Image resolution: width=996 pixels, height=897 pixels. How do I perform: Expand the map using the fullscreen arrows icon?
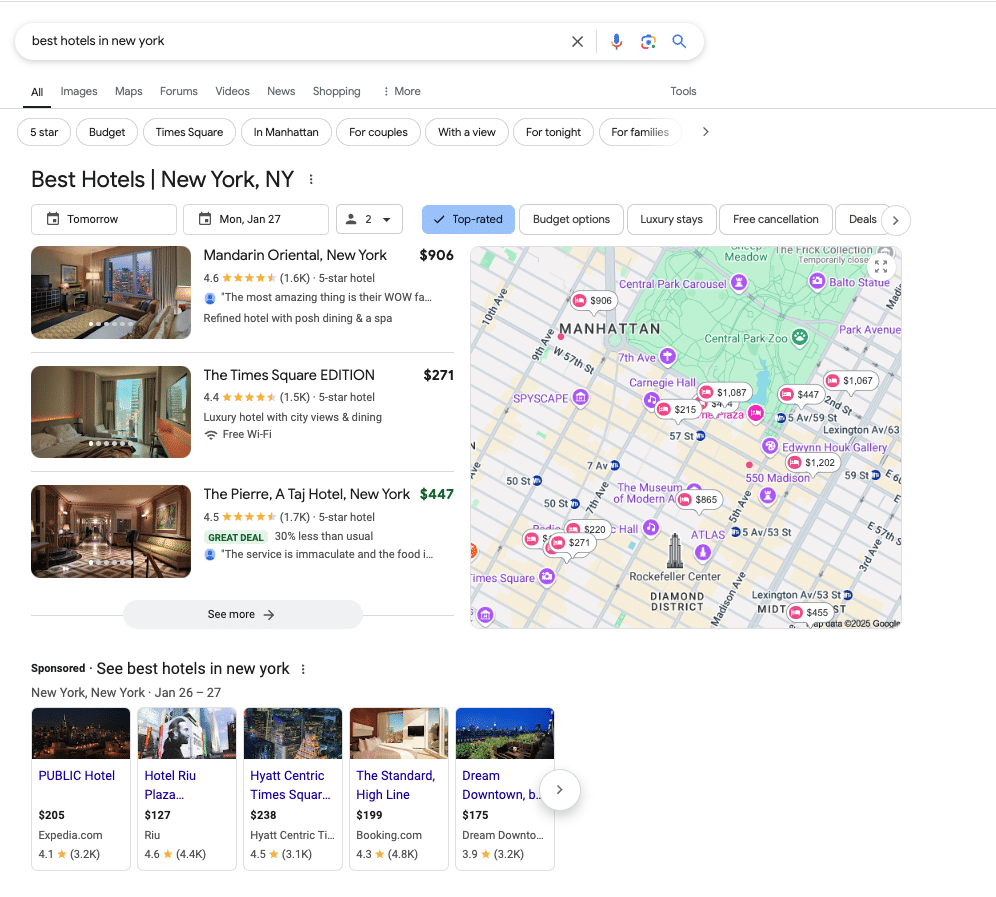pyautogui.click(x=881, y=266)
